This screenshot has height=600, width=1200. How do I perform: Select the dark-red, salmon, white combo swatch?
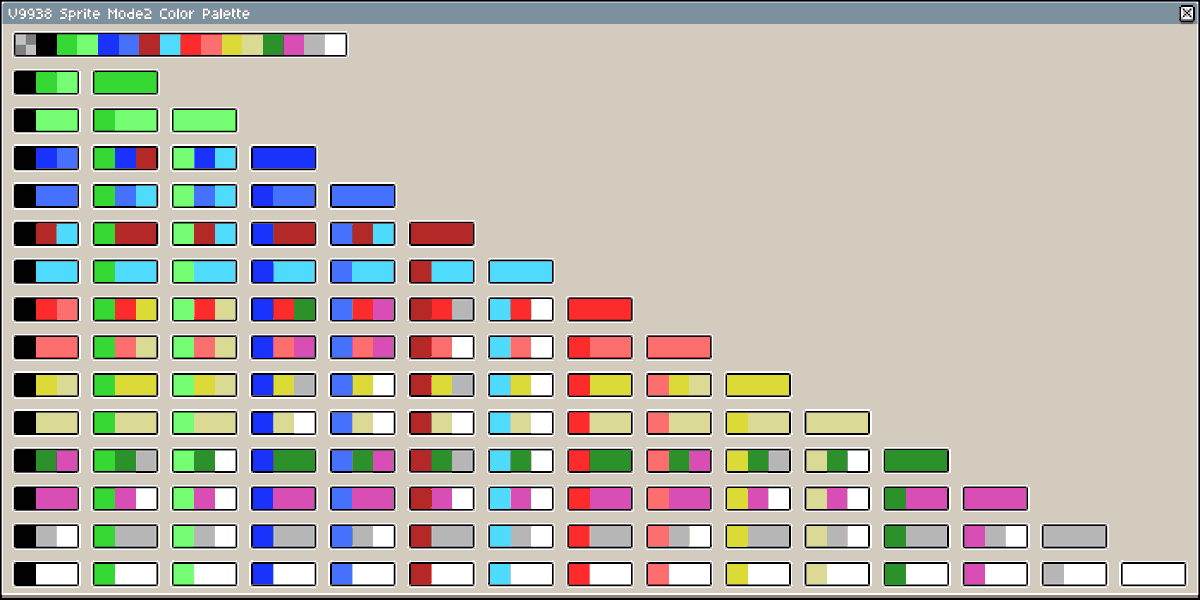click(441, 348)
